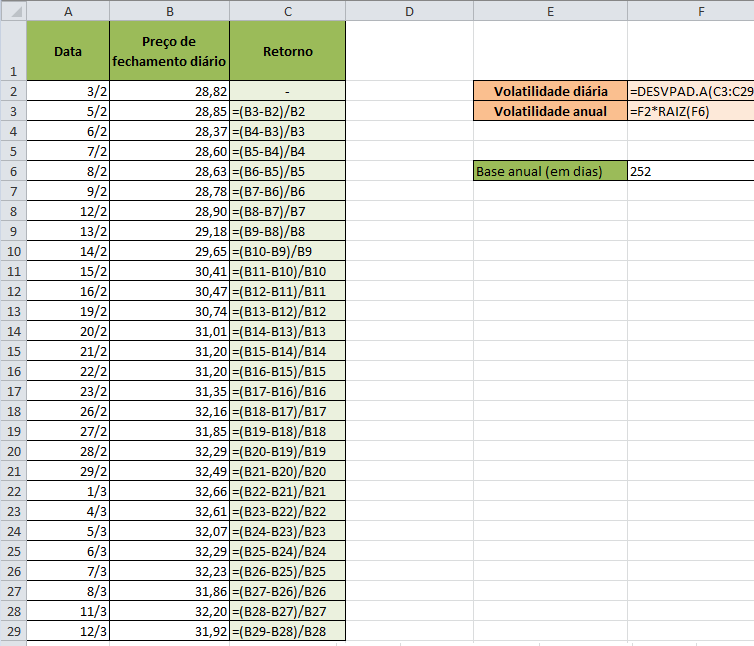
Task: Click the select-all corner of the sheet
Action: click(13, 11)
